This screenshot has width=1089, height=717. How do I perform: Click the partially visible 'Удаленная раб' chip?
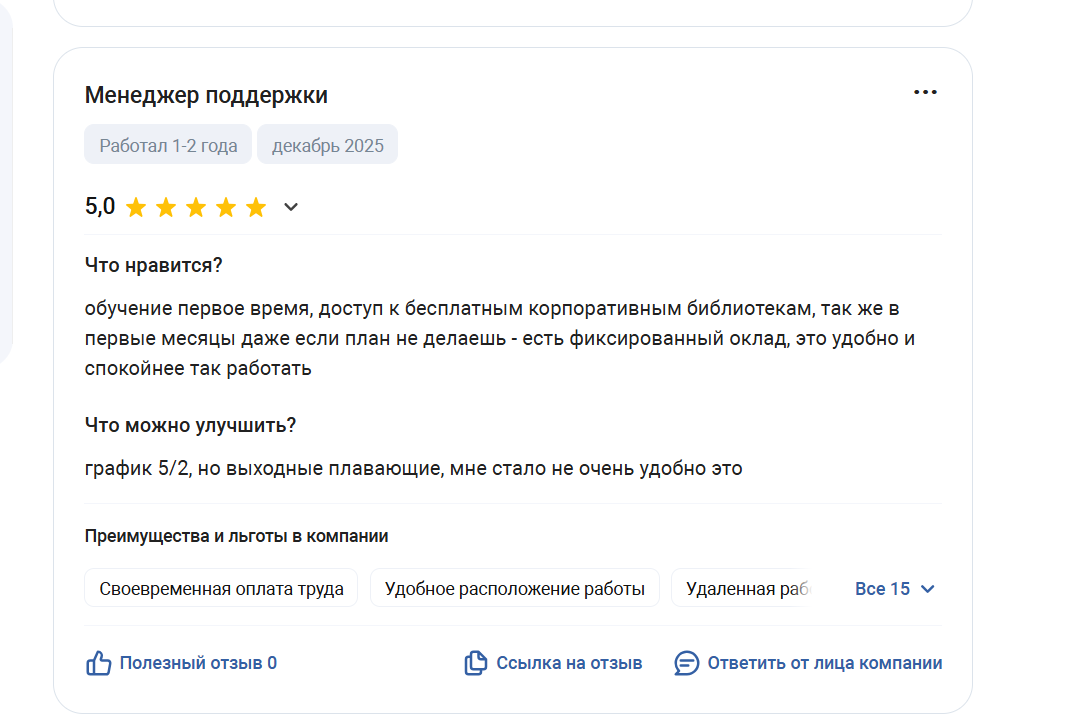pyautogui.click(x=745, y=589)
